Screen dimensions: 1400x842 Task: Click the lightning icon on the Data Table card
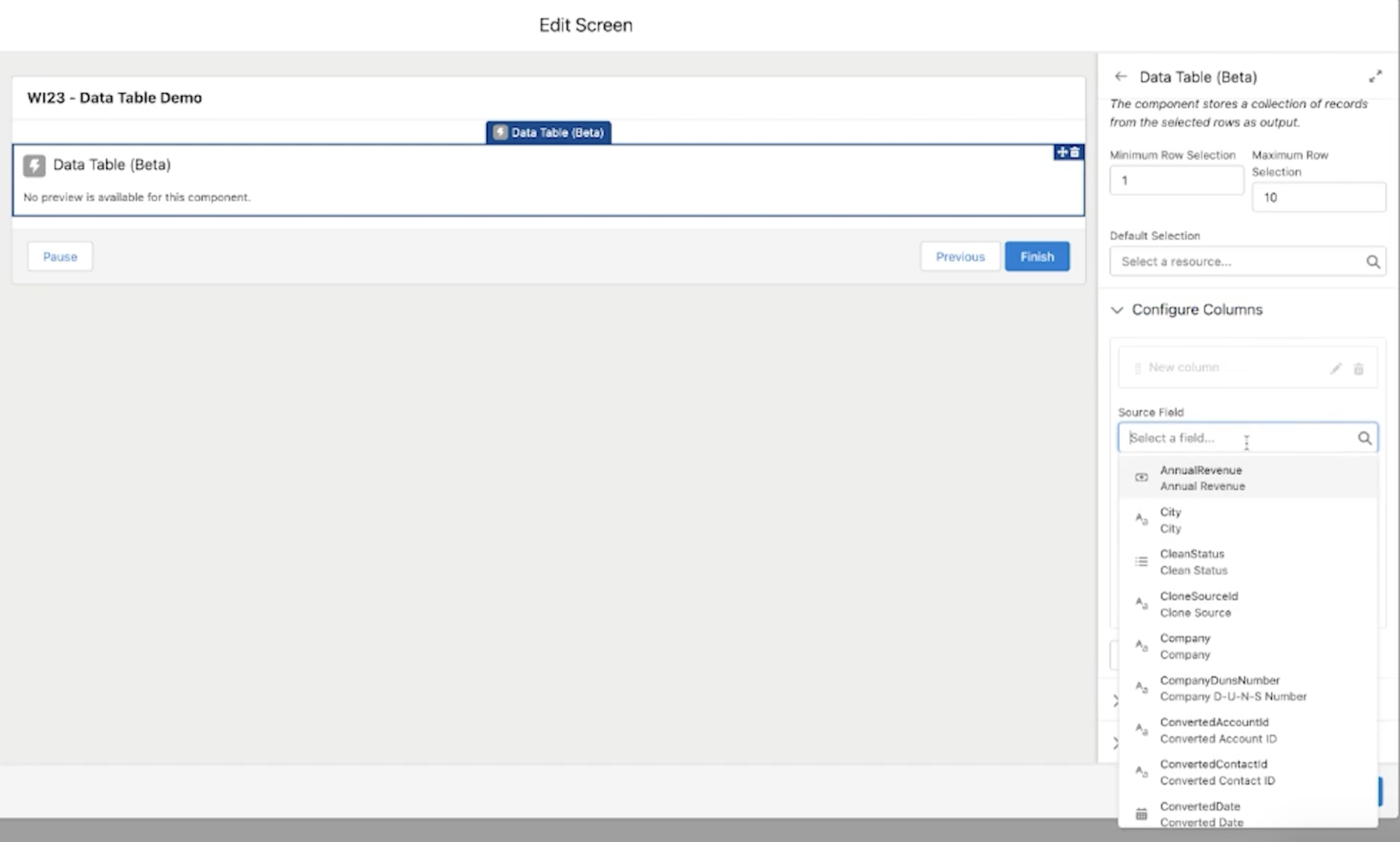pos(34,166)
